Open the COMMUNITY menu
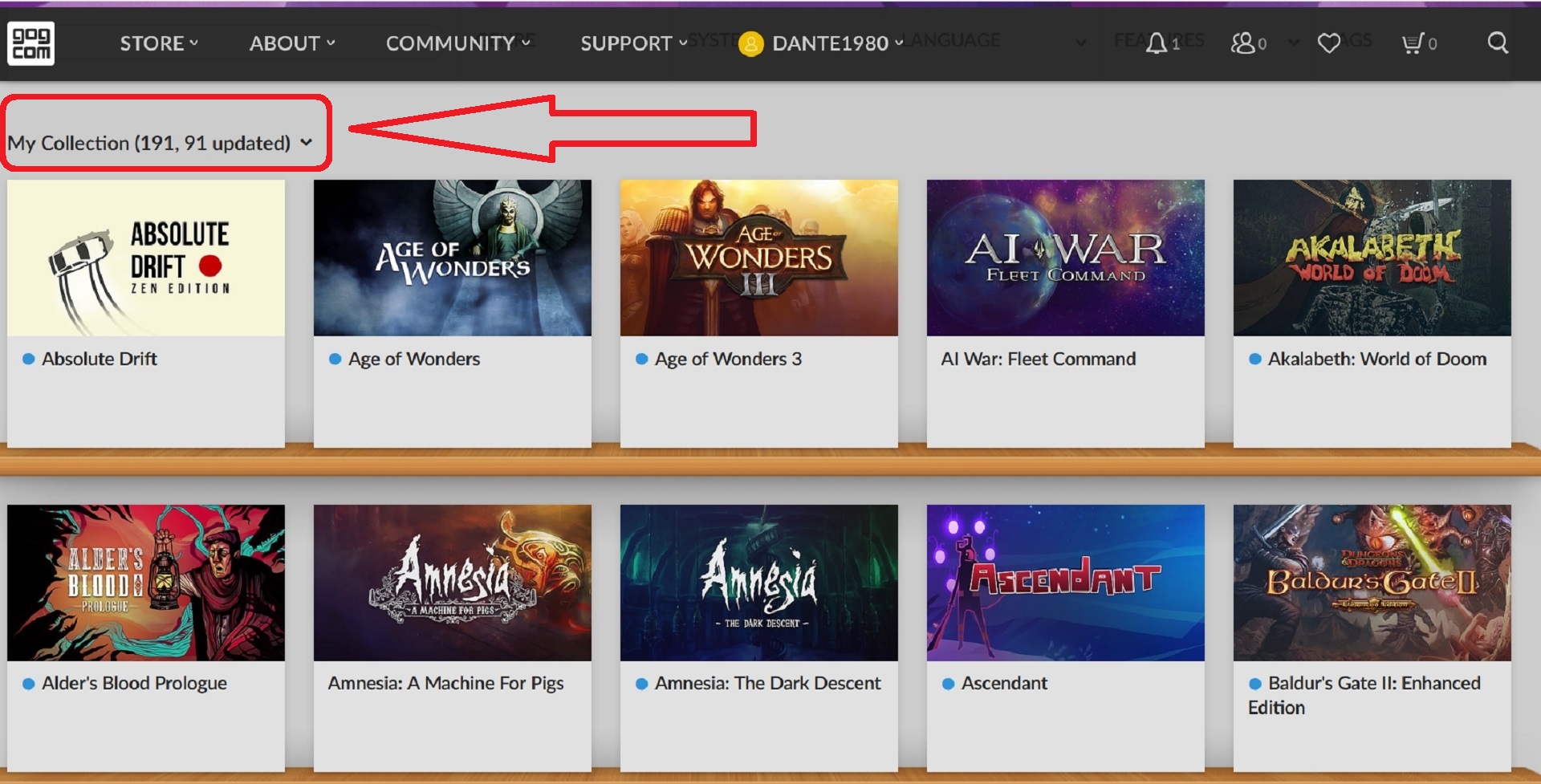This screenshot has width=1541, height=784. pyautogui.click(x=458, y=43)
